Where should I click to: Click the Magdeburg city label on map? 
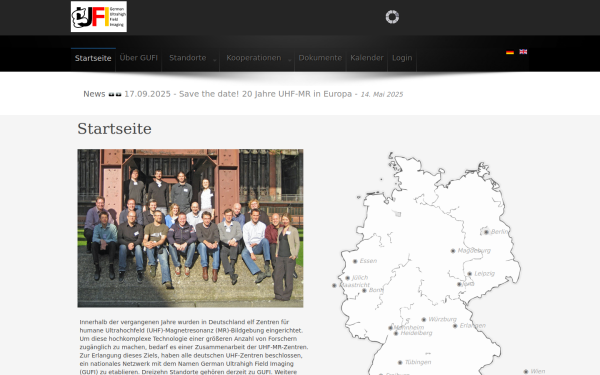pos(474,251)
